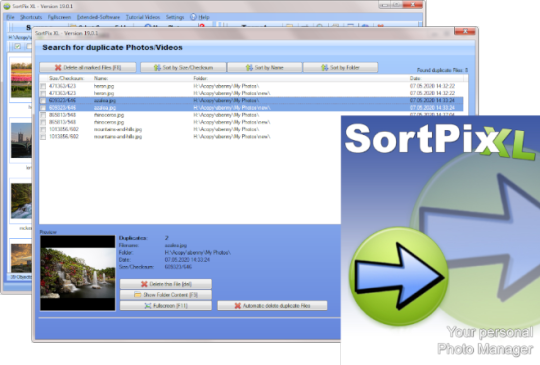The width and height of the screenshot is (540, 365).
Task: Open the Tutorial Videos menu
Action: [143, 17]
